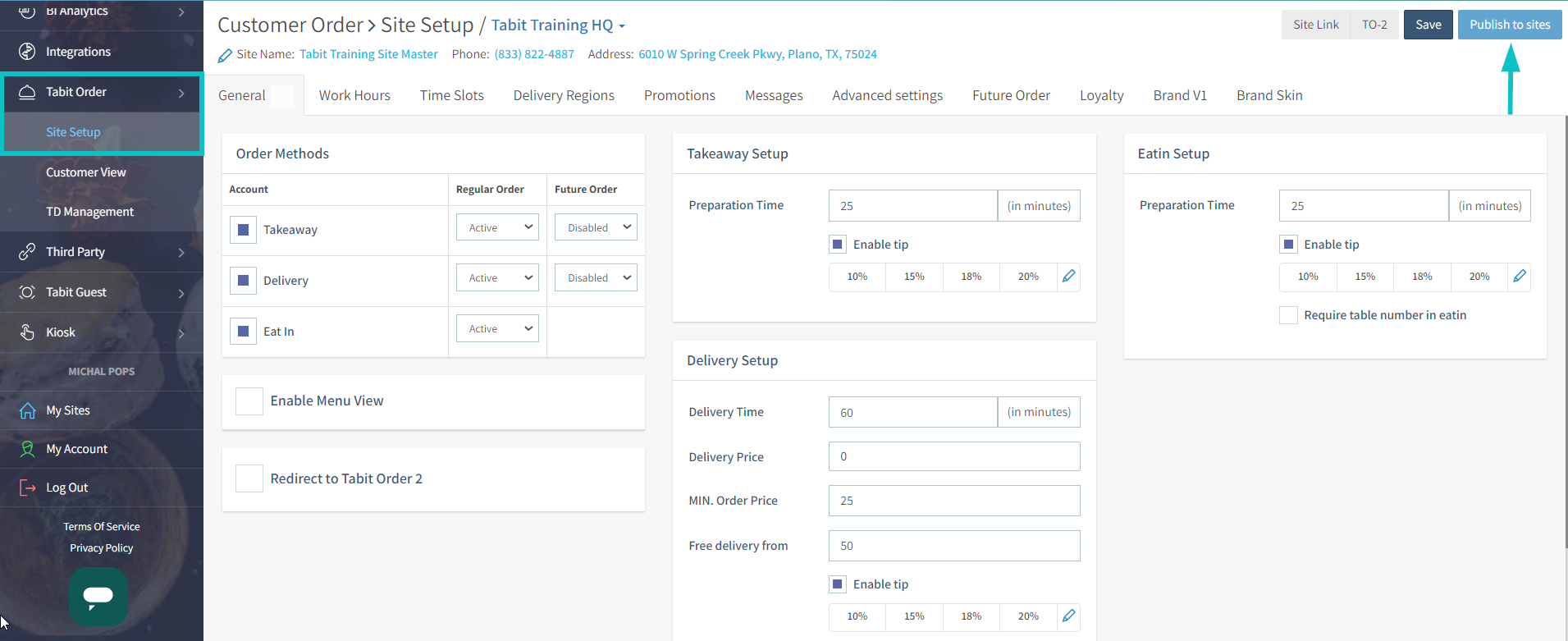Viewport: 1568px width, 641px height.
Task: Click the Third Party link icon
Action: coord(27,252)
